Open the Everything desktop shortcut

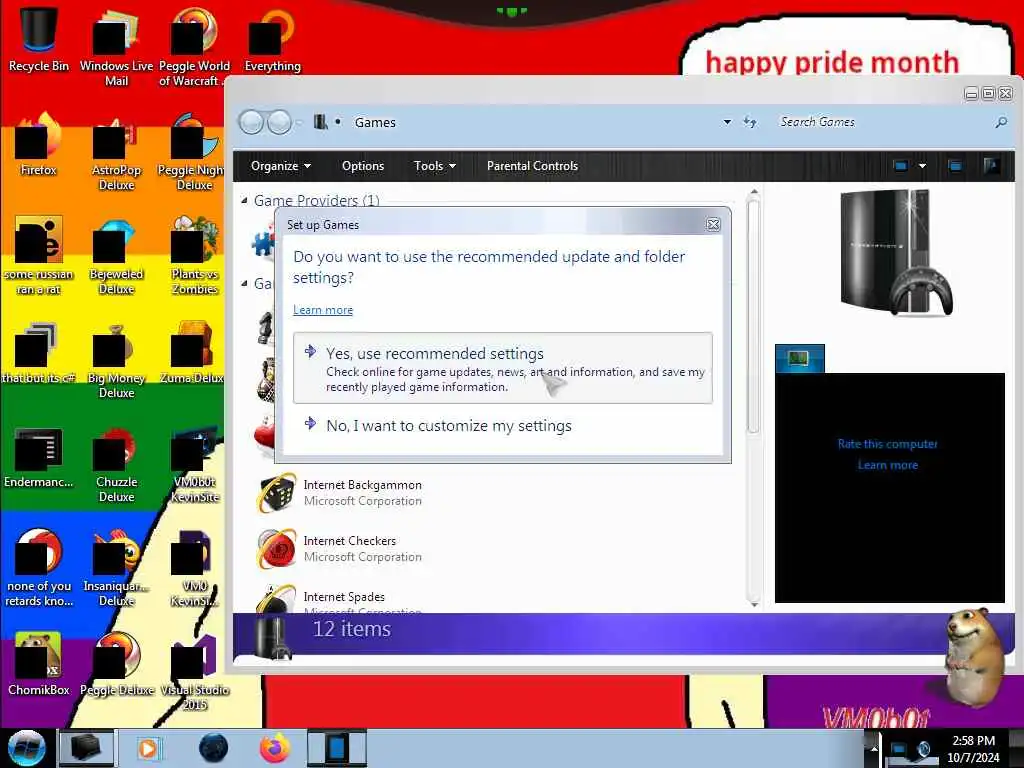272,39
